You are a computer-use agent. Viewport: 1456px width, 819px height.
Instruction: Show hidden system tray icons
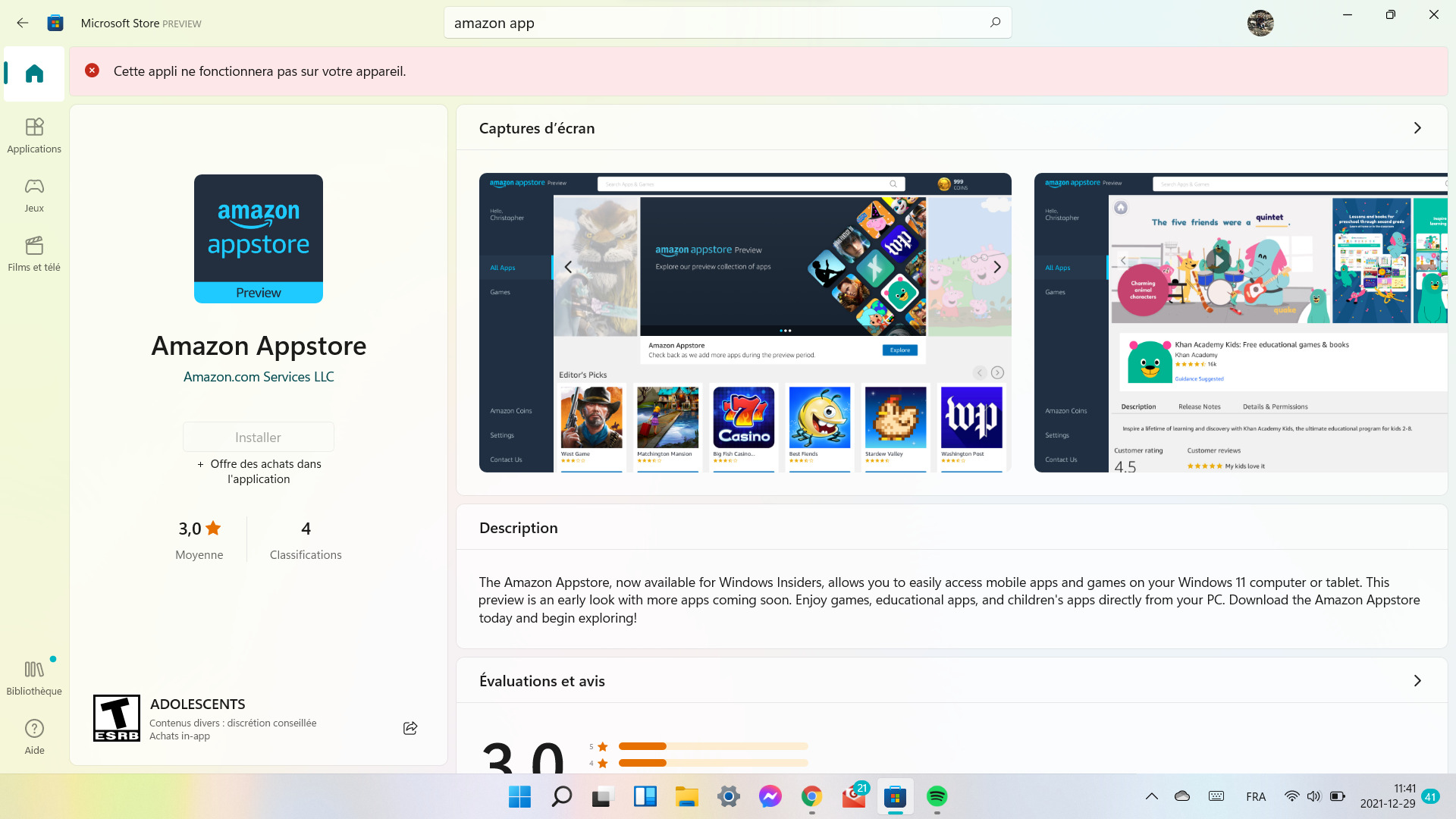pyautogui.click(x=1151, y=796)
